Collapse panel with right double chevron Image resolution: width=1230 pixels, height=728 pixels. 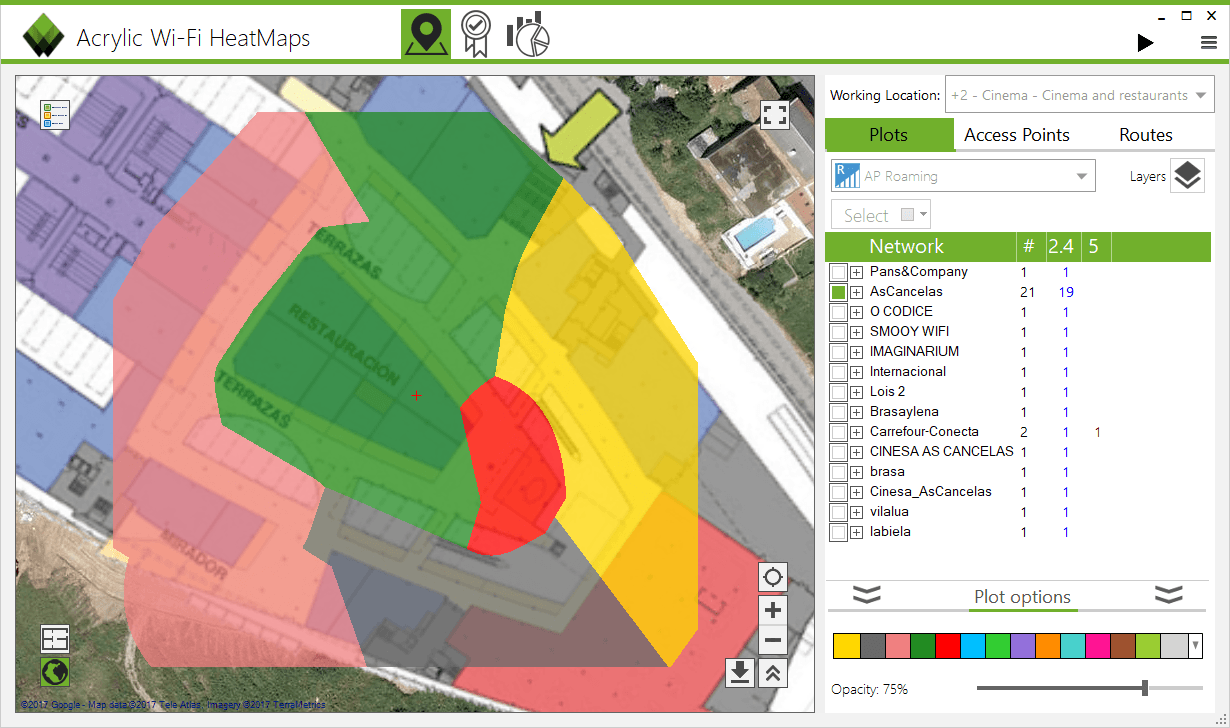click(x=1168, y=595)
